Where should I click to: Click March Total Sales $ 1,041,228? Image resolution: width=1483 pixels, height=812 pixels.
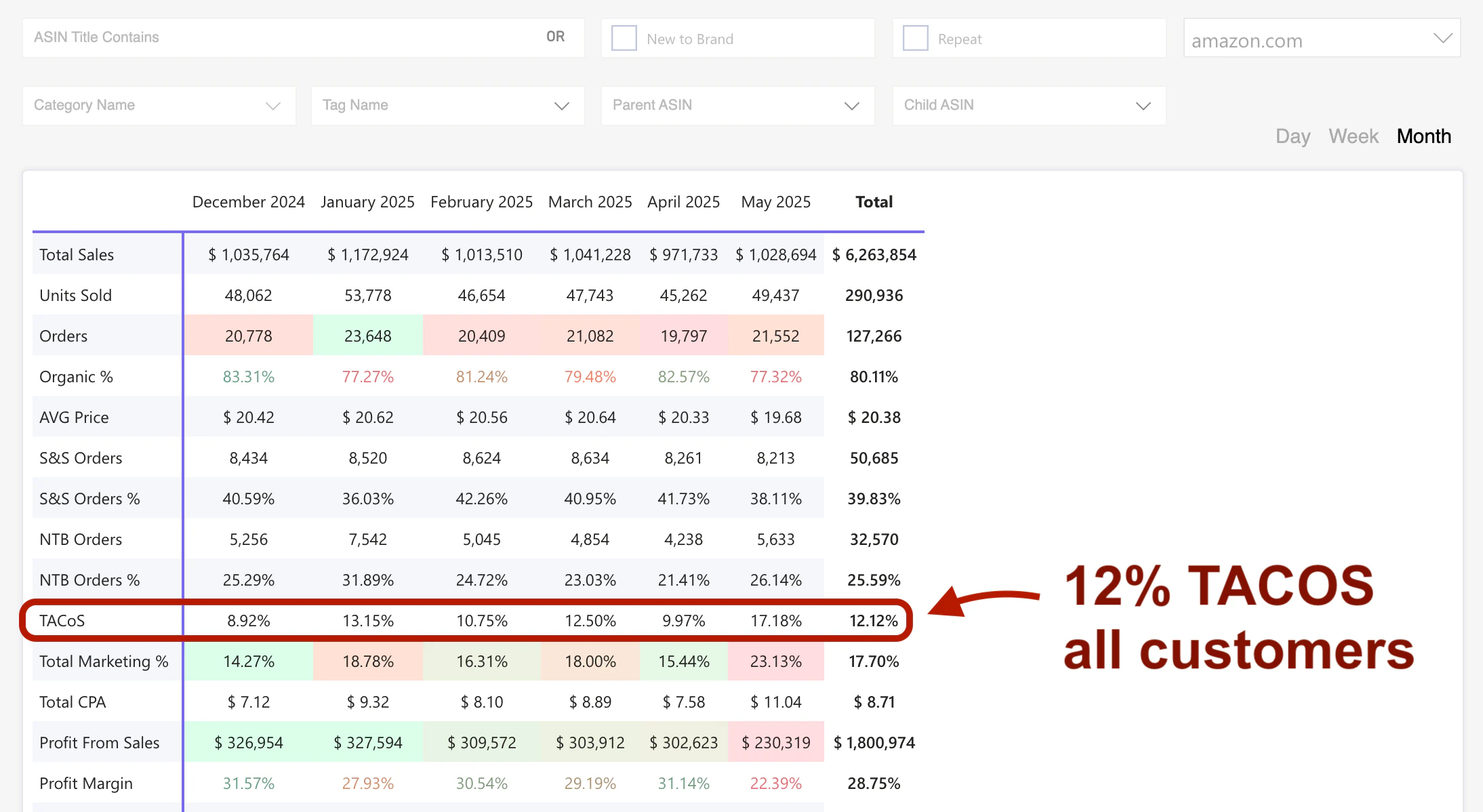pos(590,255)
